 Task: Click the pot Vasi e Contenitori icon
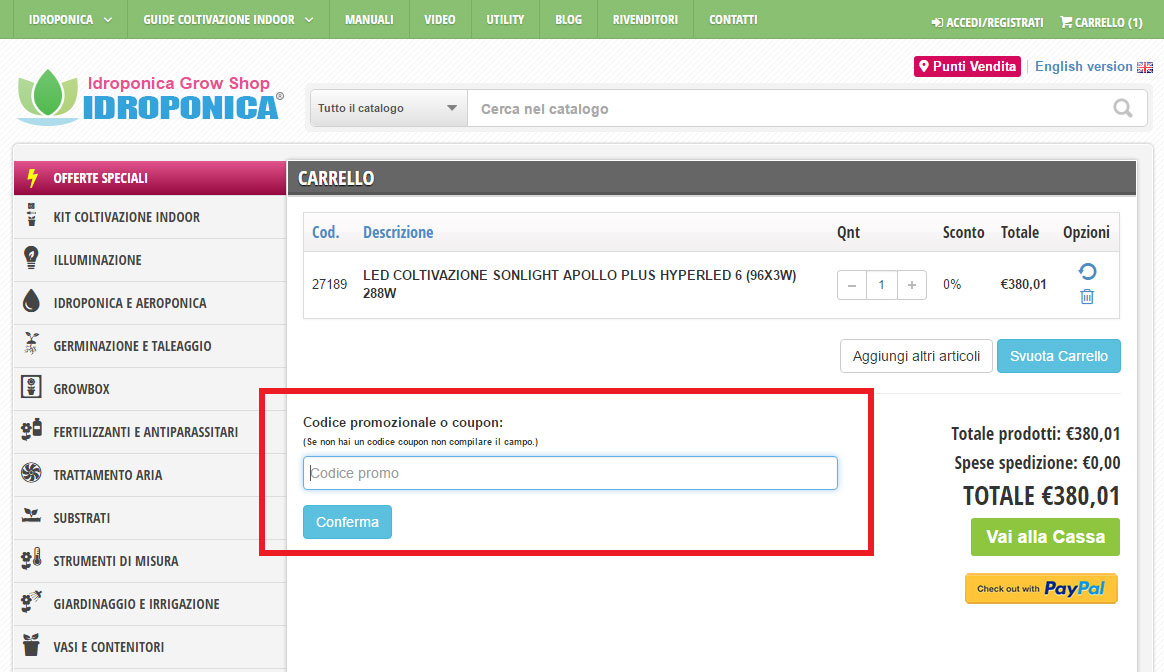coord(31,645)
